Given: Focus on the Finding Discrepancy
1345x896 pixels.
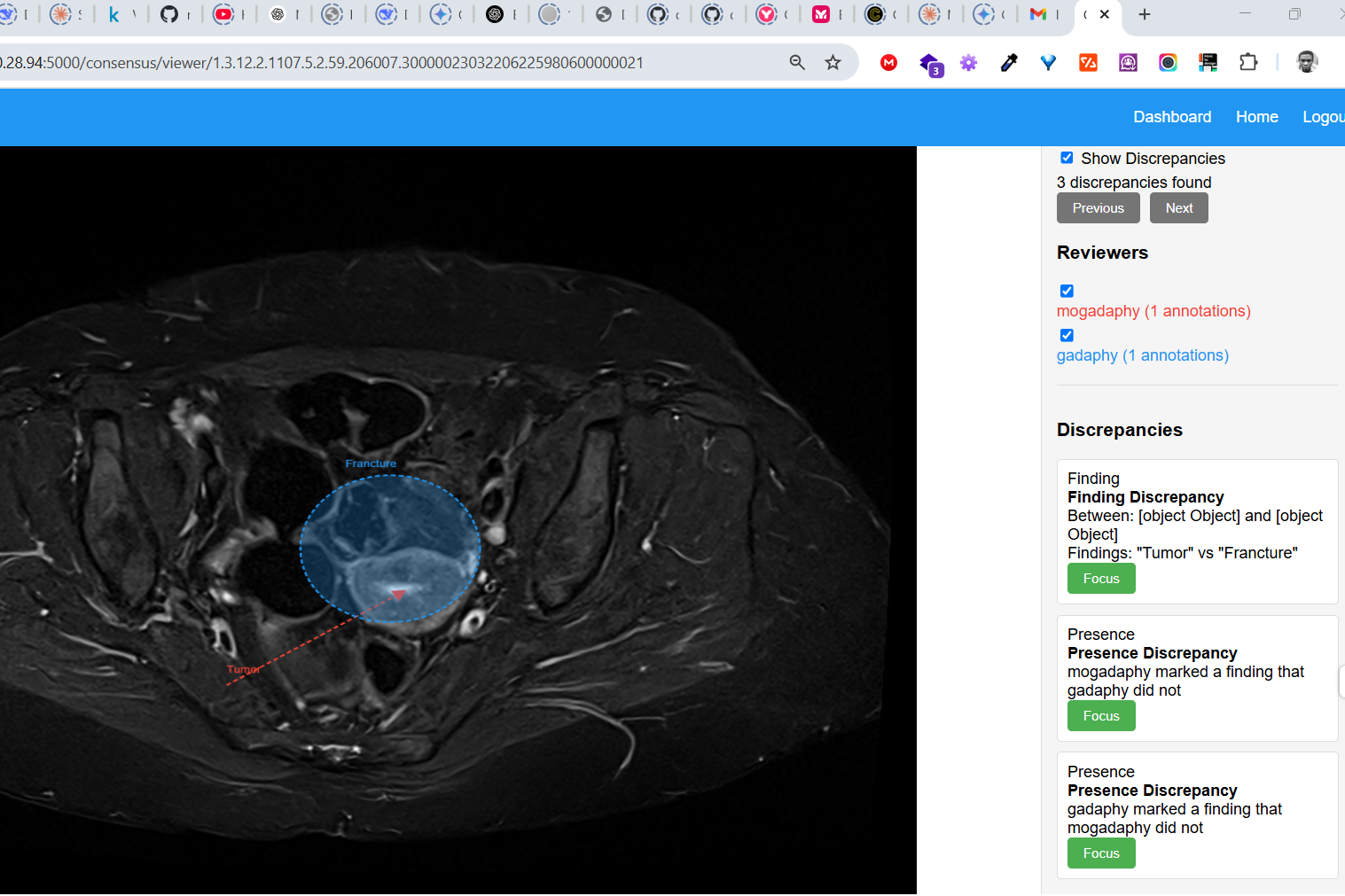Looking at the screenshot, I should click(x=1101, y=579).
